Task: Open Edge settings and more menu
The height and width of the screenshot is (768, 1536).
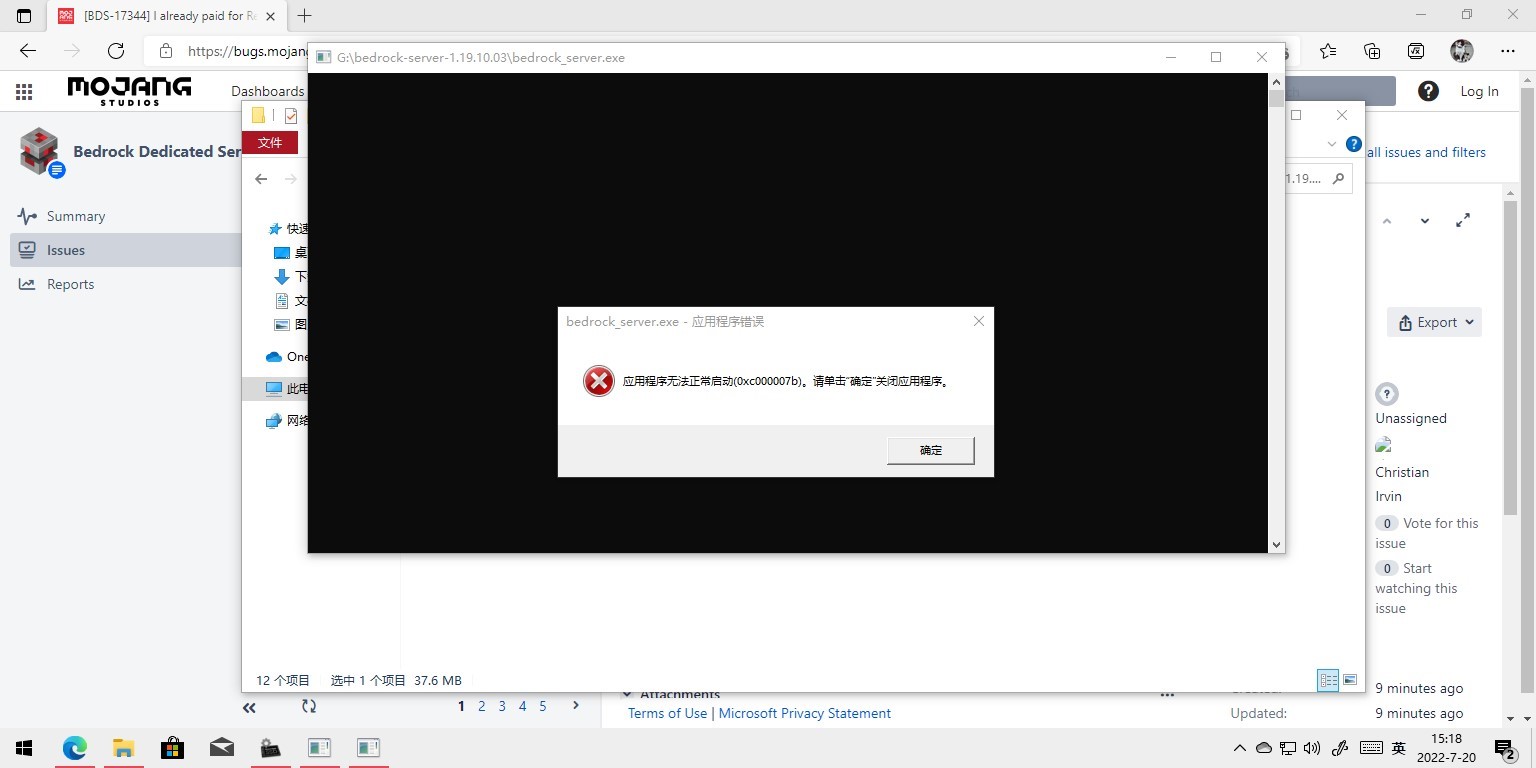Action: [1508, 51]
